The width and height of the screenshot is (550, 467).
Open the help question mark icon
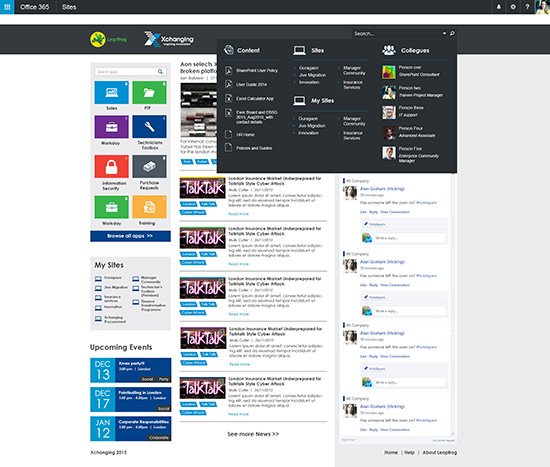pyautogui.click(x=527, y=7)
